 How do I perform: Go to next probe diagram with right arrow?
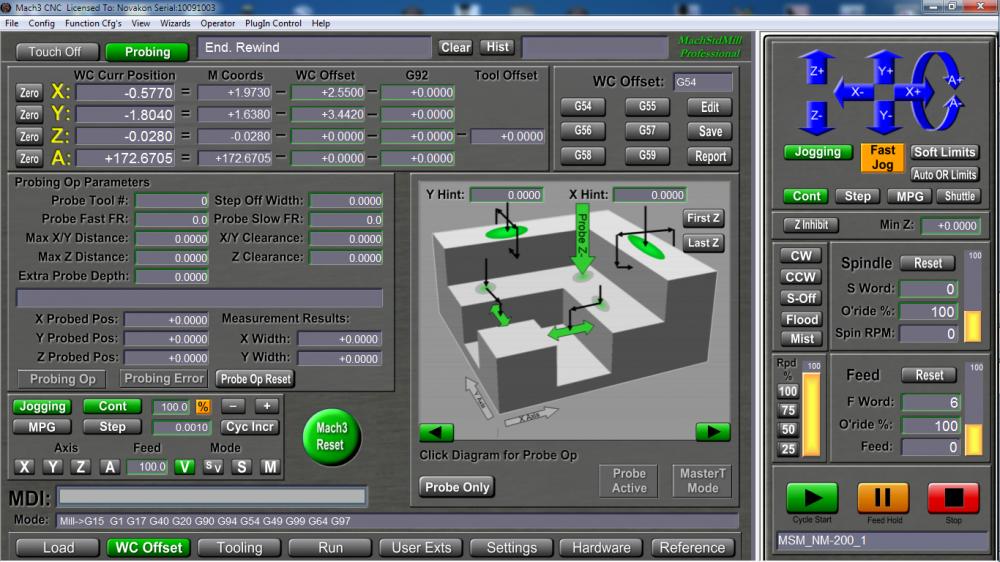pos(712,433)
